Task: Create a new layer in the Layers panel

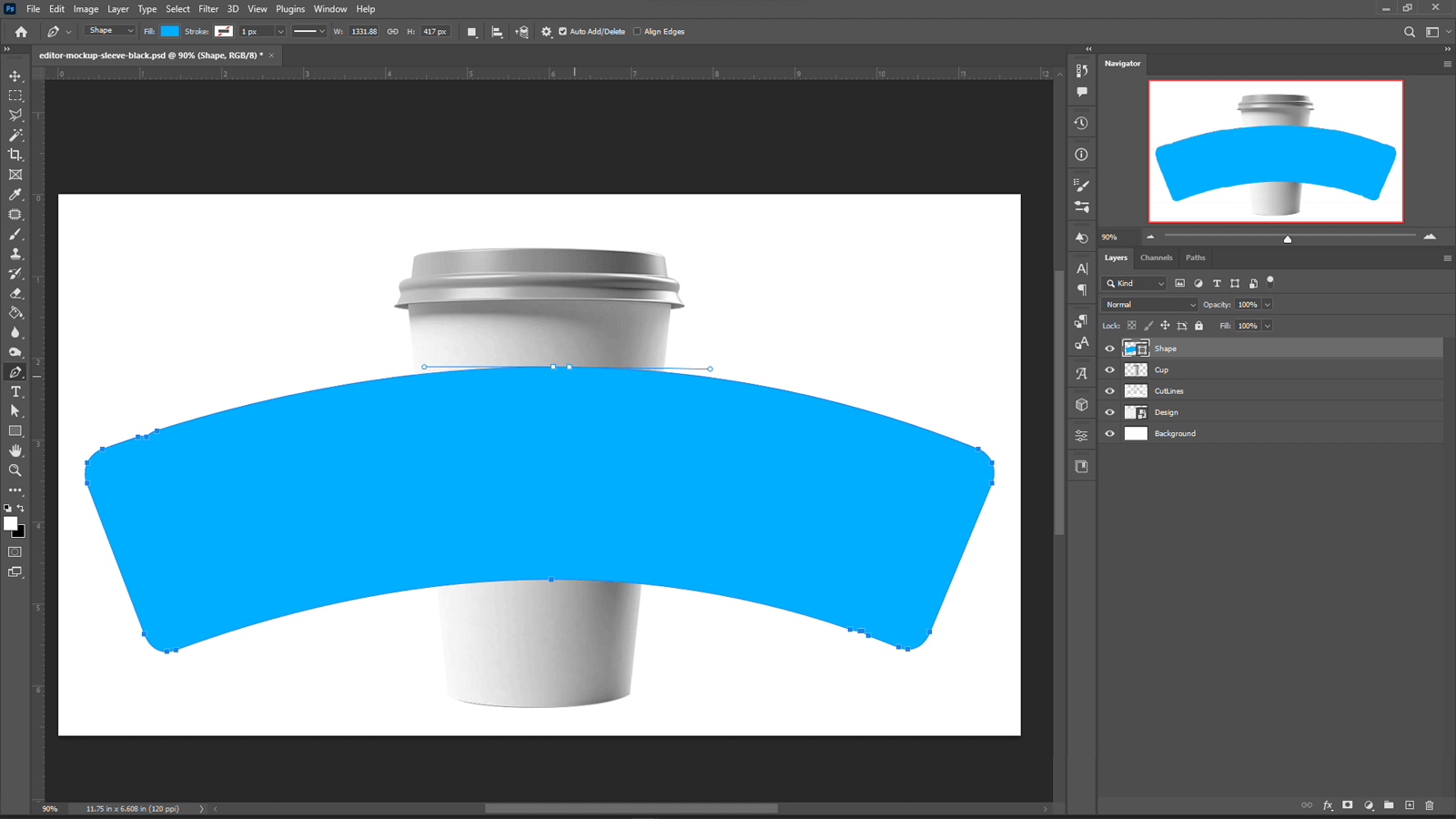Action: coord(1410,805)
